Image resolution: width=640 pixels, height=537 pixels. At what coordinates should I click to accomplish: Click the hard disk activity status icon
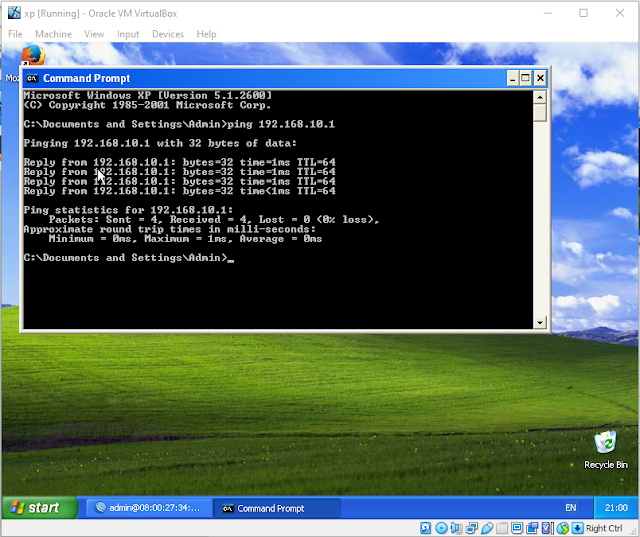[425, 528]
